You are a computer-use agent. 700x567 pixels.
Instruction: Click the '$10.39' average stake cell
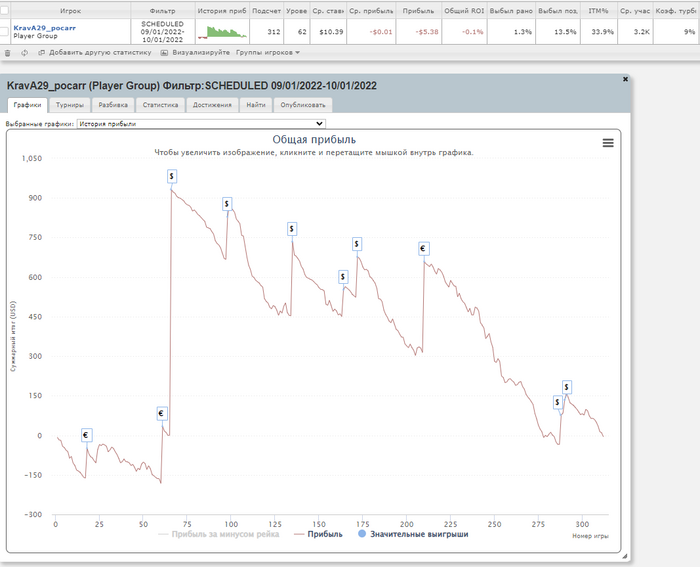pyautogui.click(x=328, y=32)
